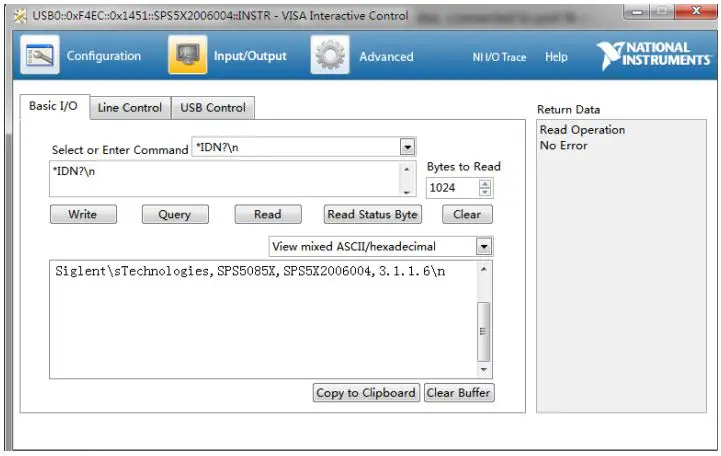The width and height of the screenshot is (721, 456).
Task: Open the Help menu
Action: tap(556, 57)
